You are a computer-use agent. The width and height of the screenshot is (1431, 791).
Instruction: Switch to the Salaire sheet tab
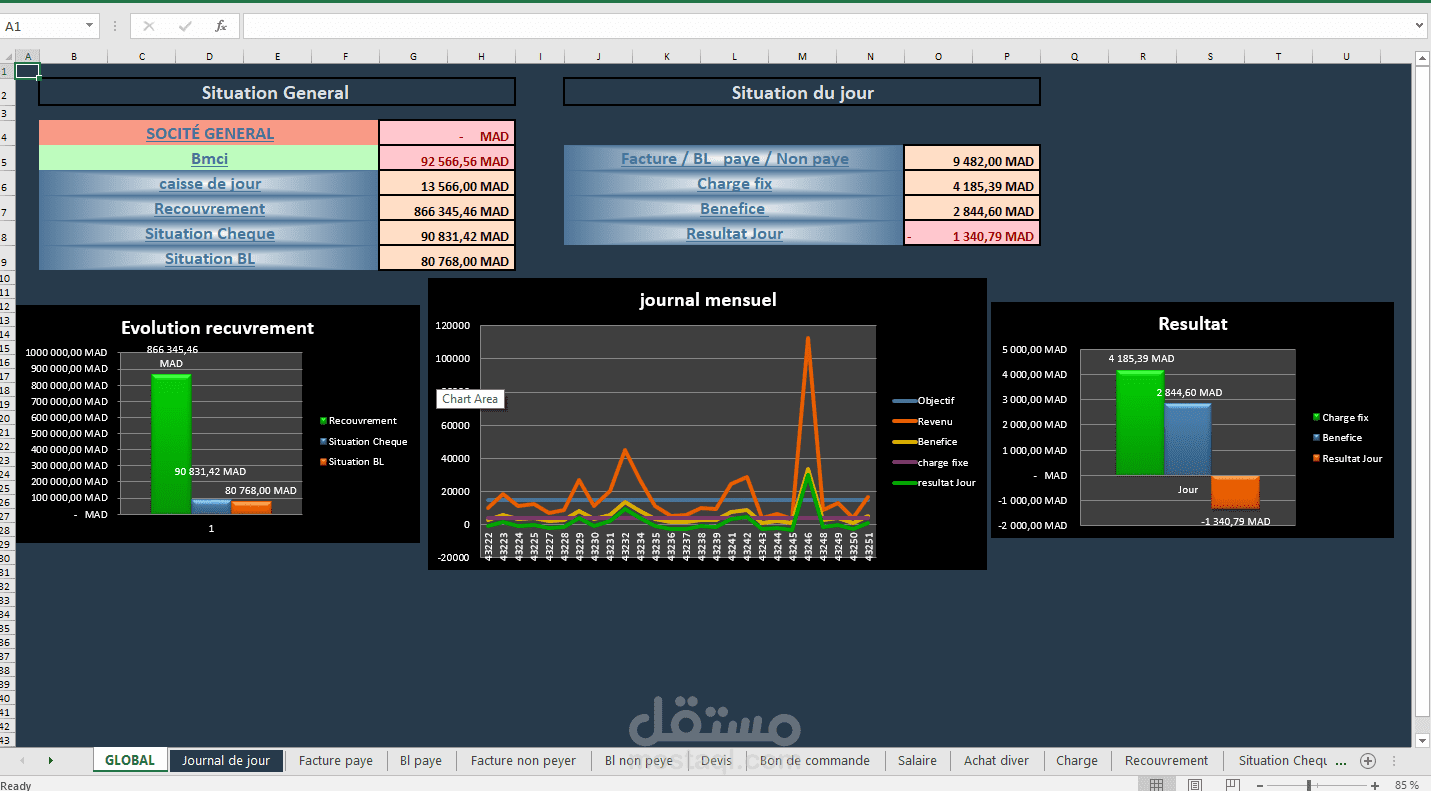point(917,760)
